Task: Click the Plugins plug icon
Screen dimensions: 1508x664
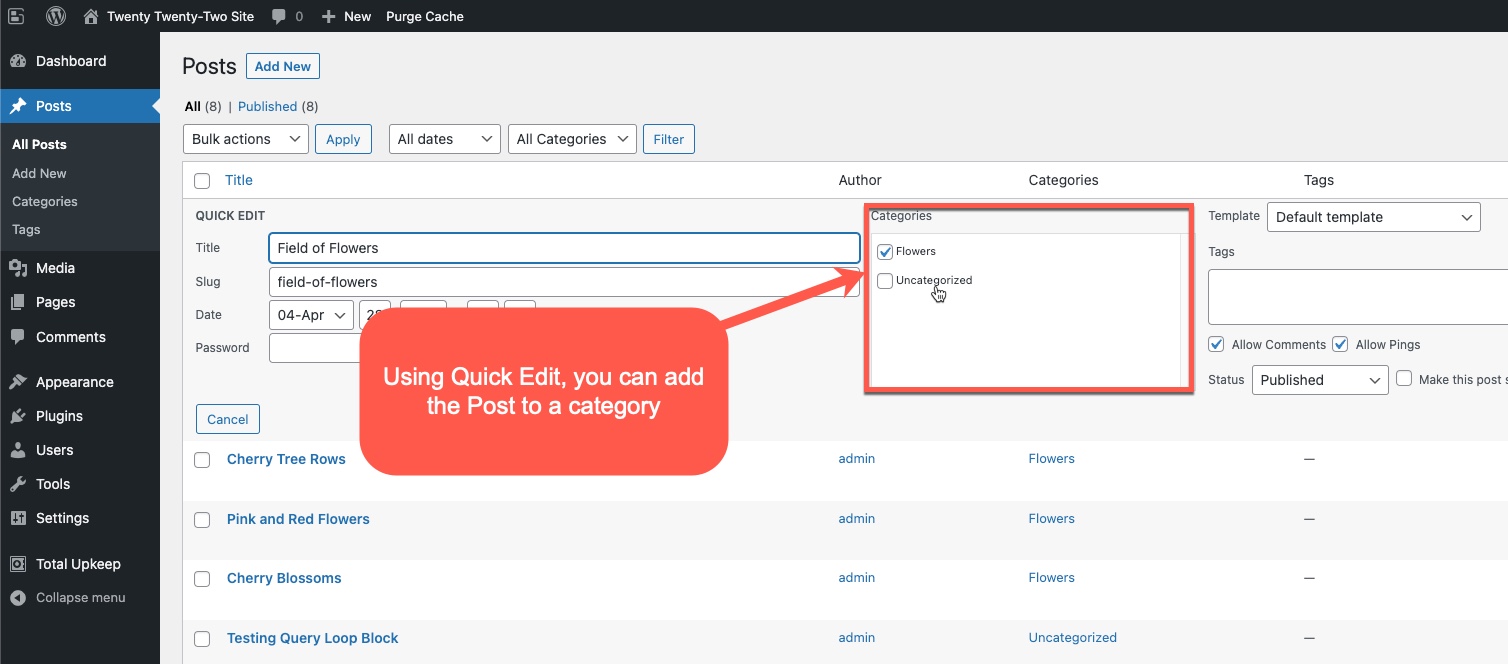Action: [18, 416]
